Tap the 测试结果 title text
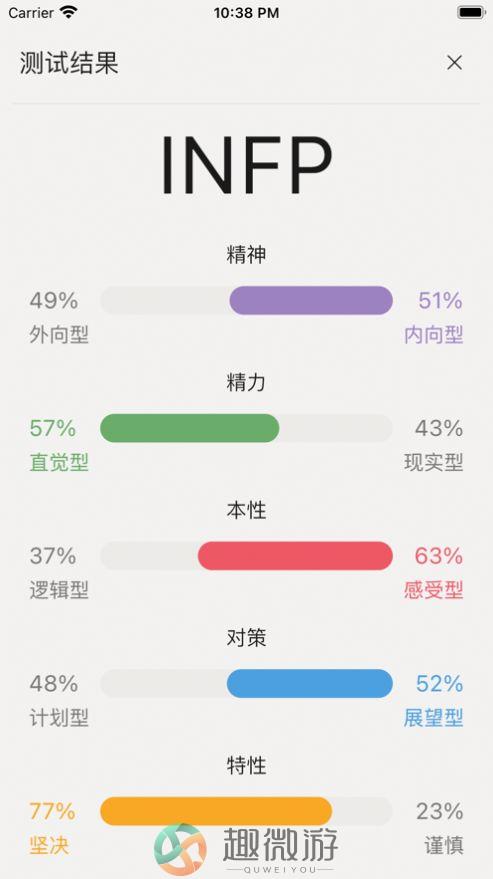Viewport: 493px width, 879px height. coord(69,62)
